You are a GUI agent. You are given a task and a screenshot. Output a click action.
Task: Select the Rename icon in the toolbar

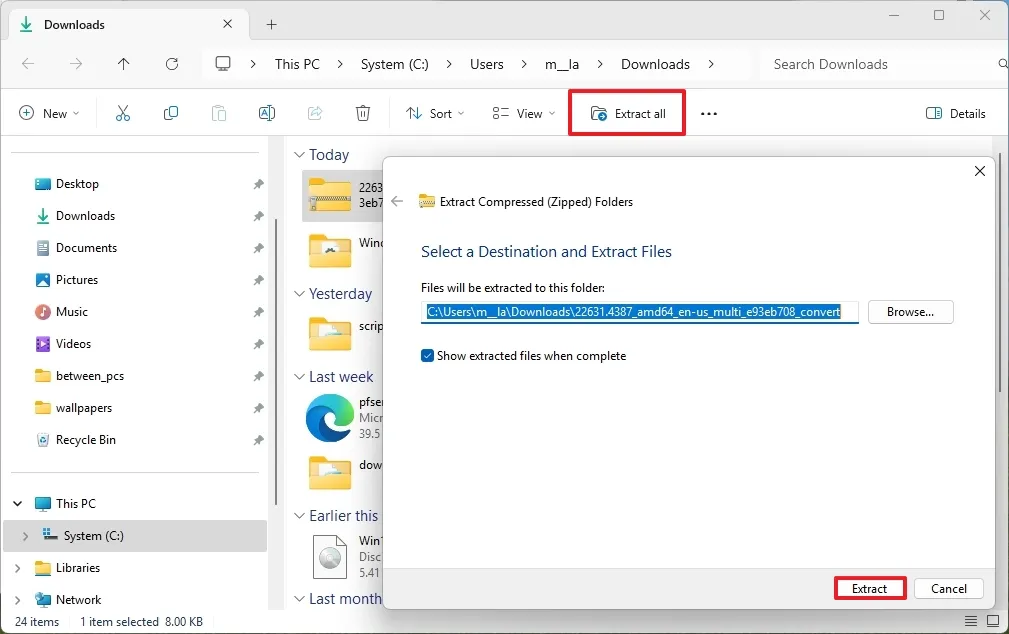[266, 113]
